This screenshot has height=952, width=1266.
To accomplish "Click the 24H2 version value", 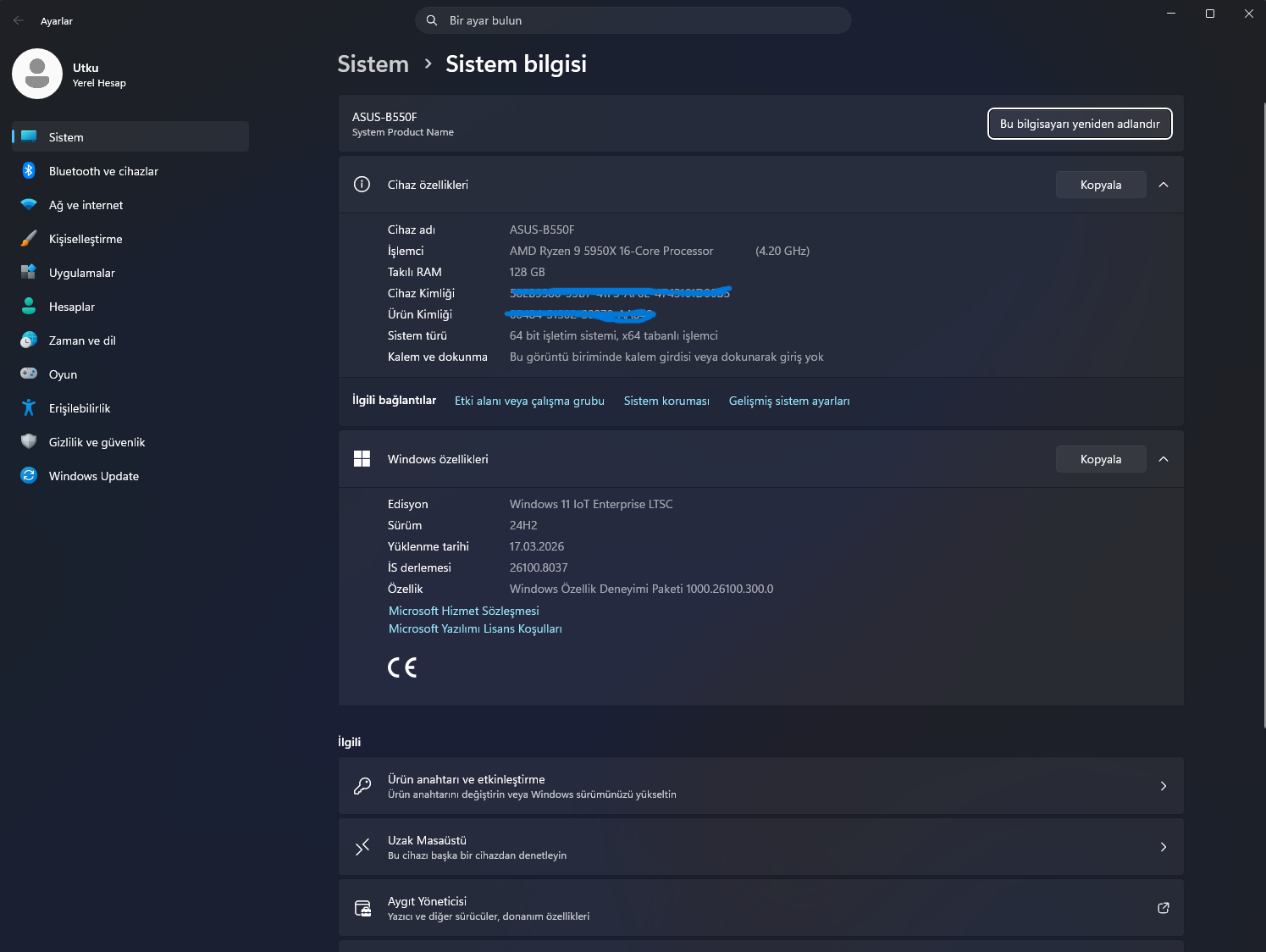I will tap(523, 525).
